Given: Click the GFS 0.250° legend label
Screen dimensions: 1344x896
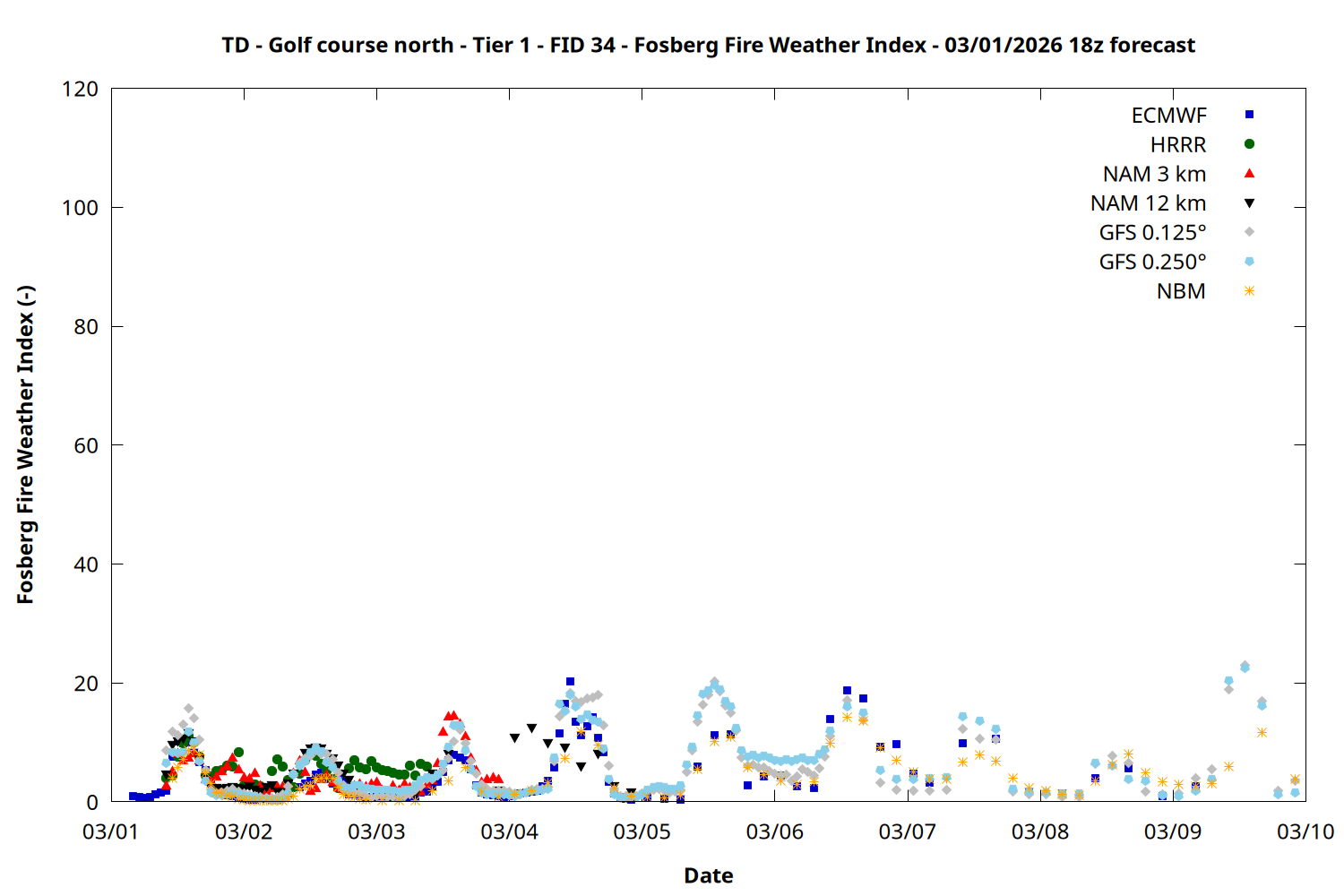Looking at the screenshot, I should pyautogui.click(x=1152, y=263).
